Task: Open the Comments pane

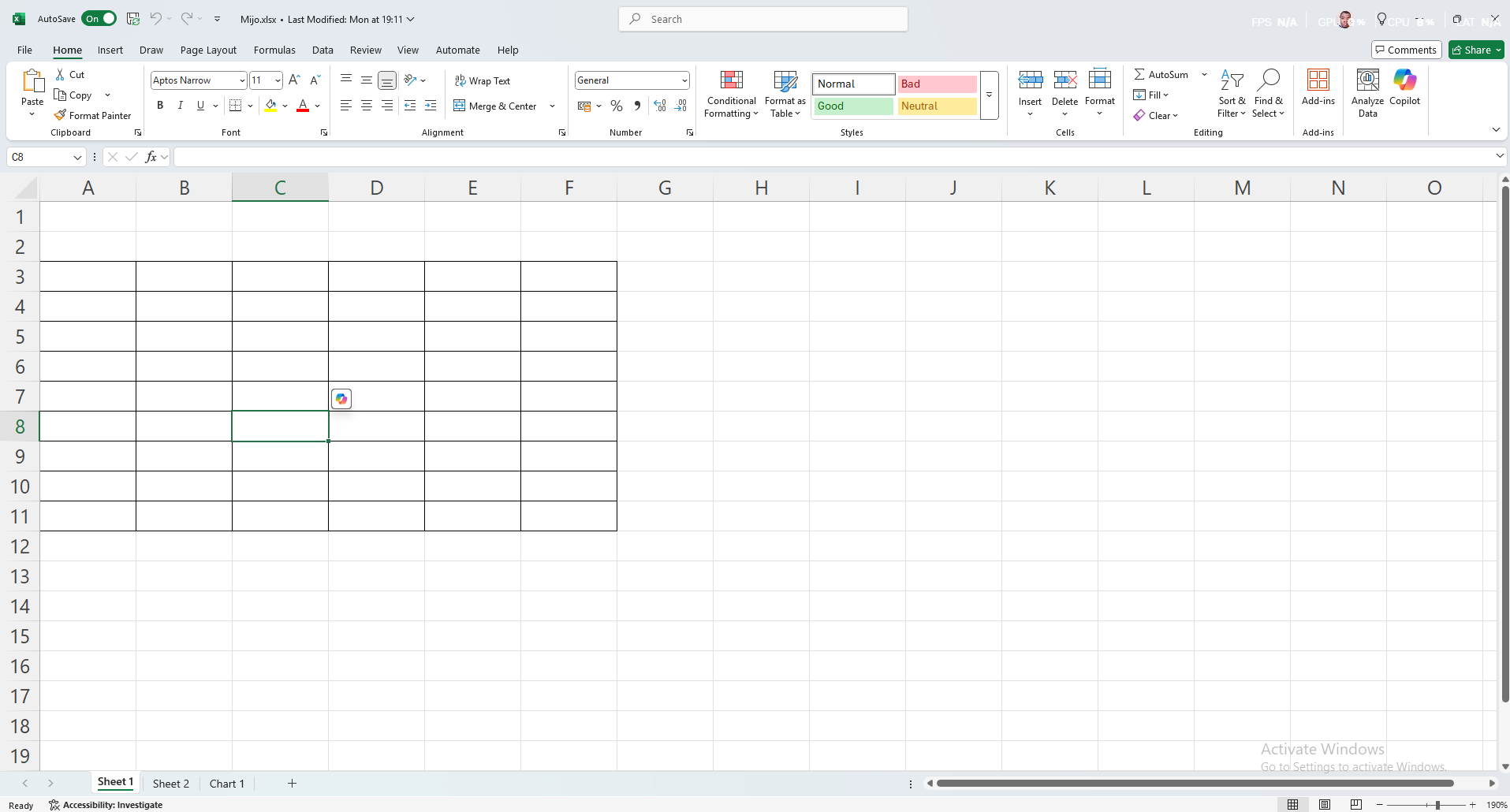Action: [x=1406, y=50]
